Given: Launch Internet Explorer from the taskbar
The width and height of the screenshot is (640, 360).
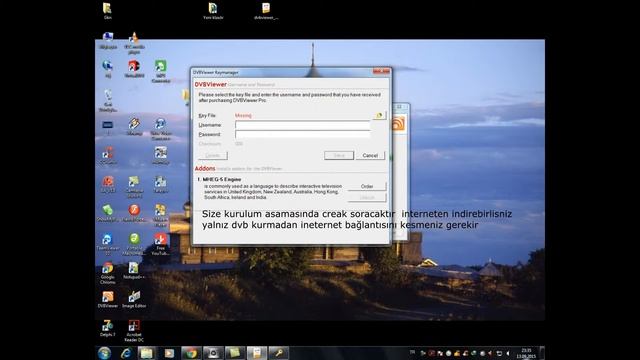Looking at the screenshot, I should click(x=126, y=353).
